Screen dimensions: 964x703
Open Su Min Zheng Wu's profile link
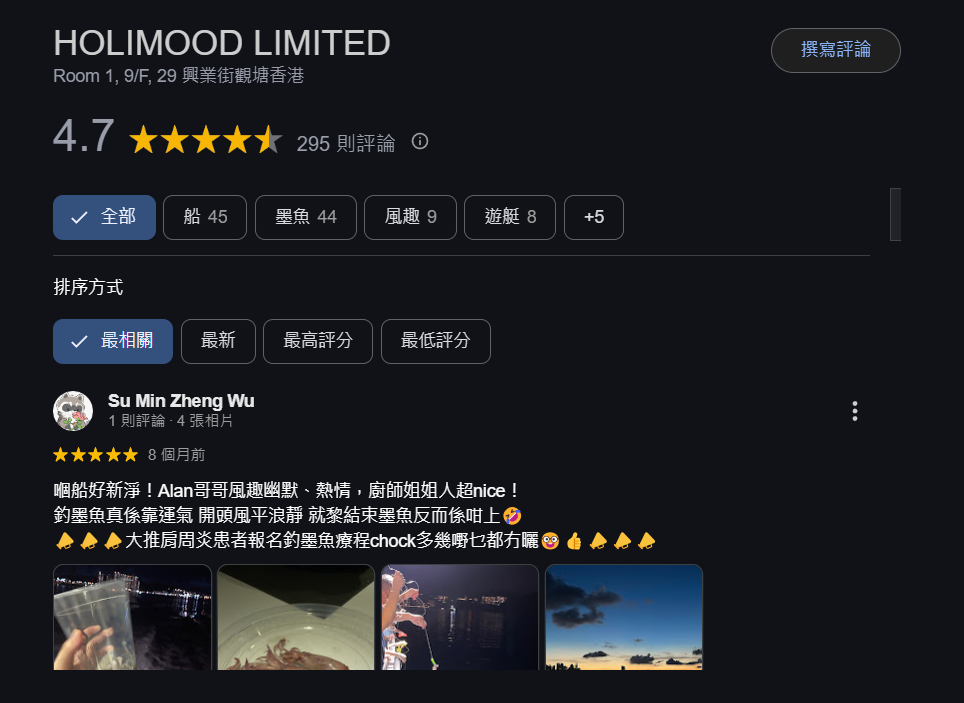coord(181,401)
